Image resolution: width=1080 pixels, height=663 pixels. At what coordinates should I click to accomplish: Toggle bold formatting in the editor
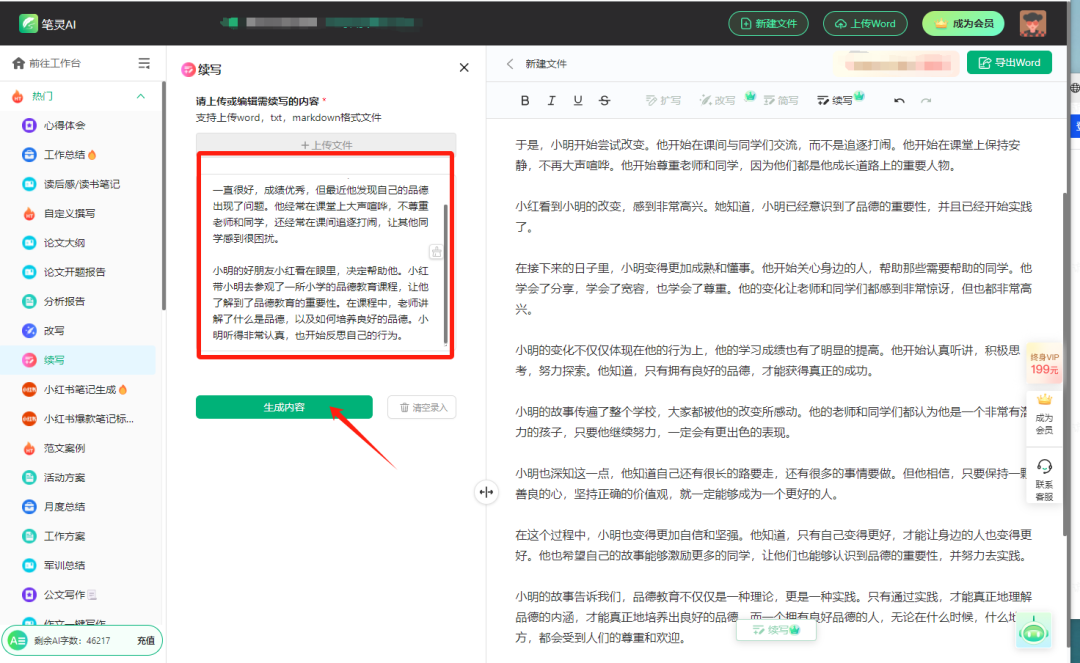pyautogui.click(x=525, y=99)
